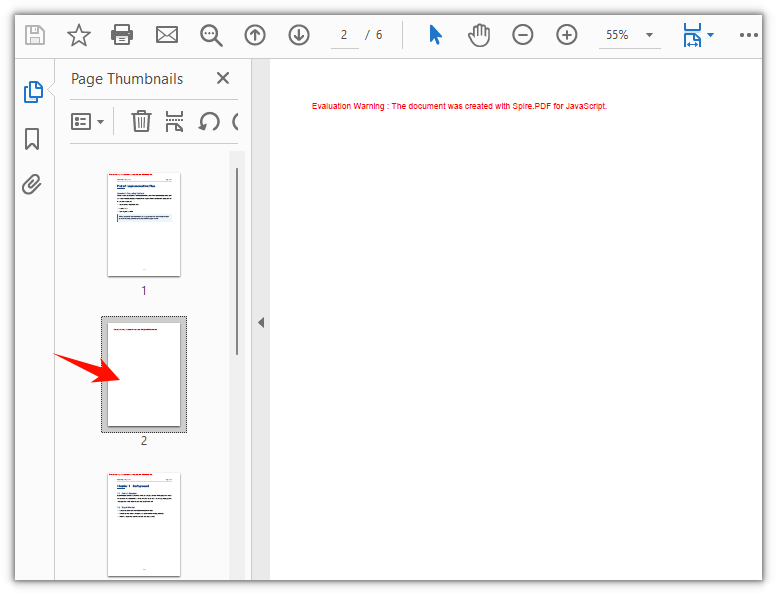The height and width of the screenshot is (595, 777).
Task: Collapse the navigation pane with triangle arrow
Action: pos(261,323)
